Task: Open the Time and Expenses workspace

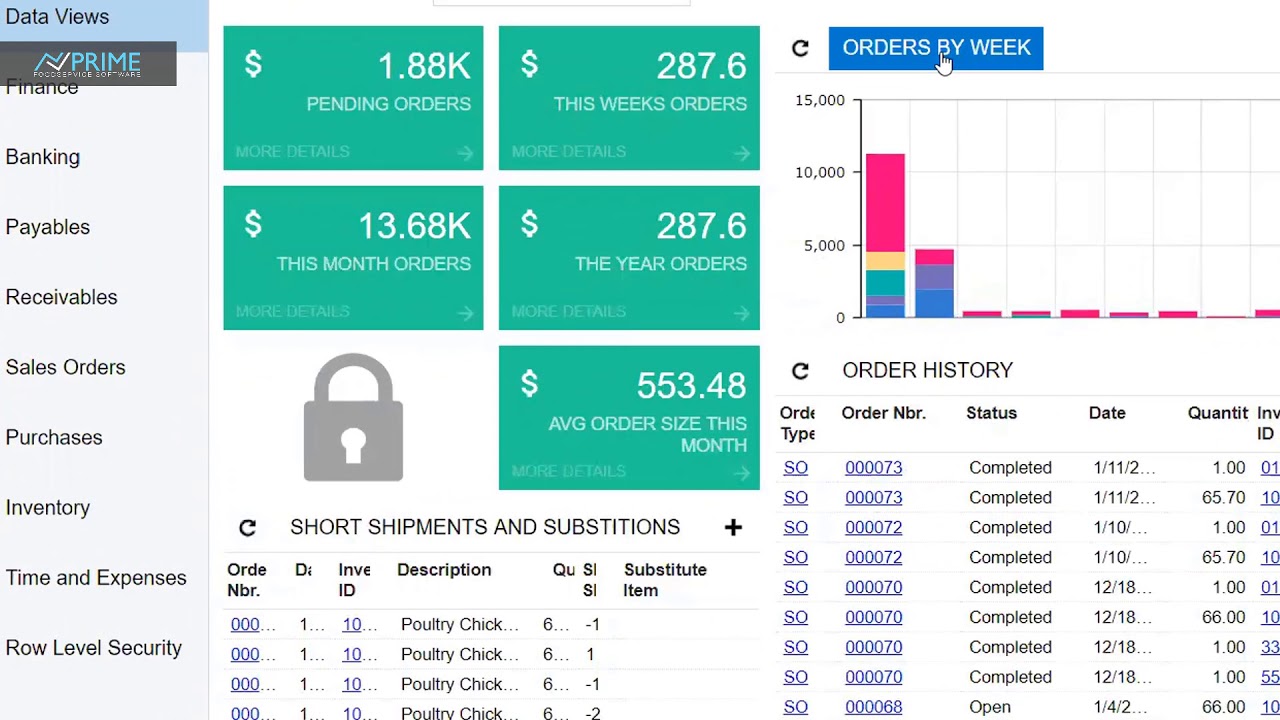Action: point(96,578)
